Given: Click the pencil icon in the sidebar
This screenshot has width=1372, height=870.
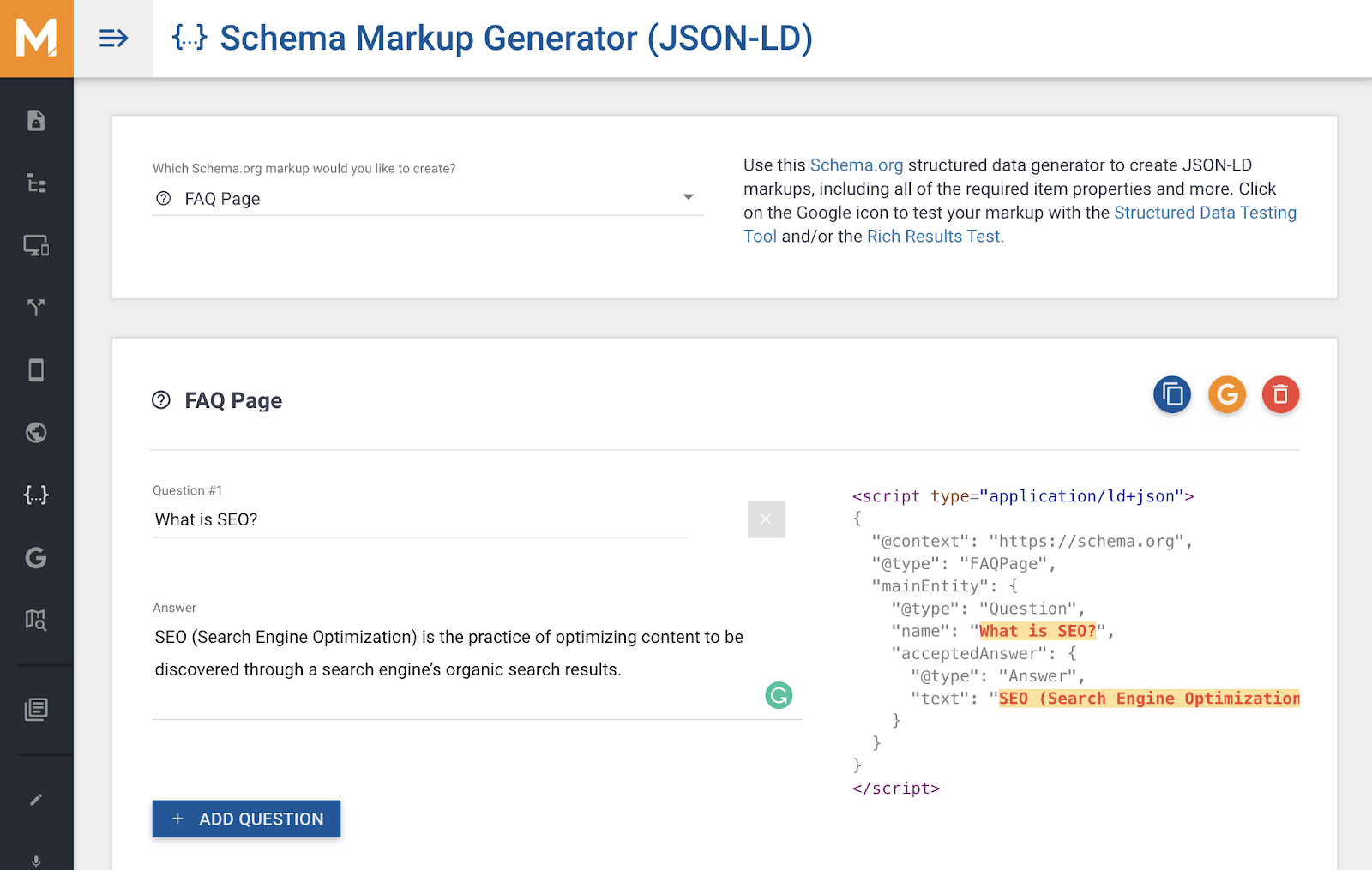Looking at the screenshot, I should tap(36, 799).
